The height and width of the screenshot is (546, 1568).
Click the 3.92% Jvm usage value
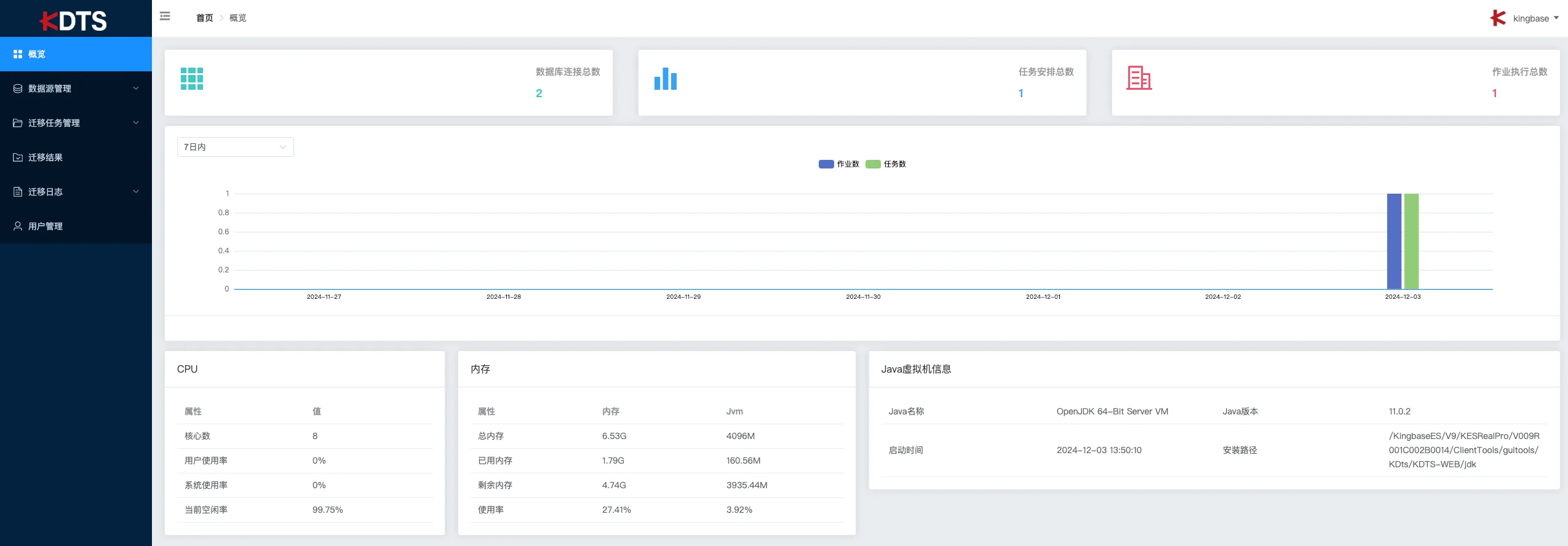pos(739,510)
